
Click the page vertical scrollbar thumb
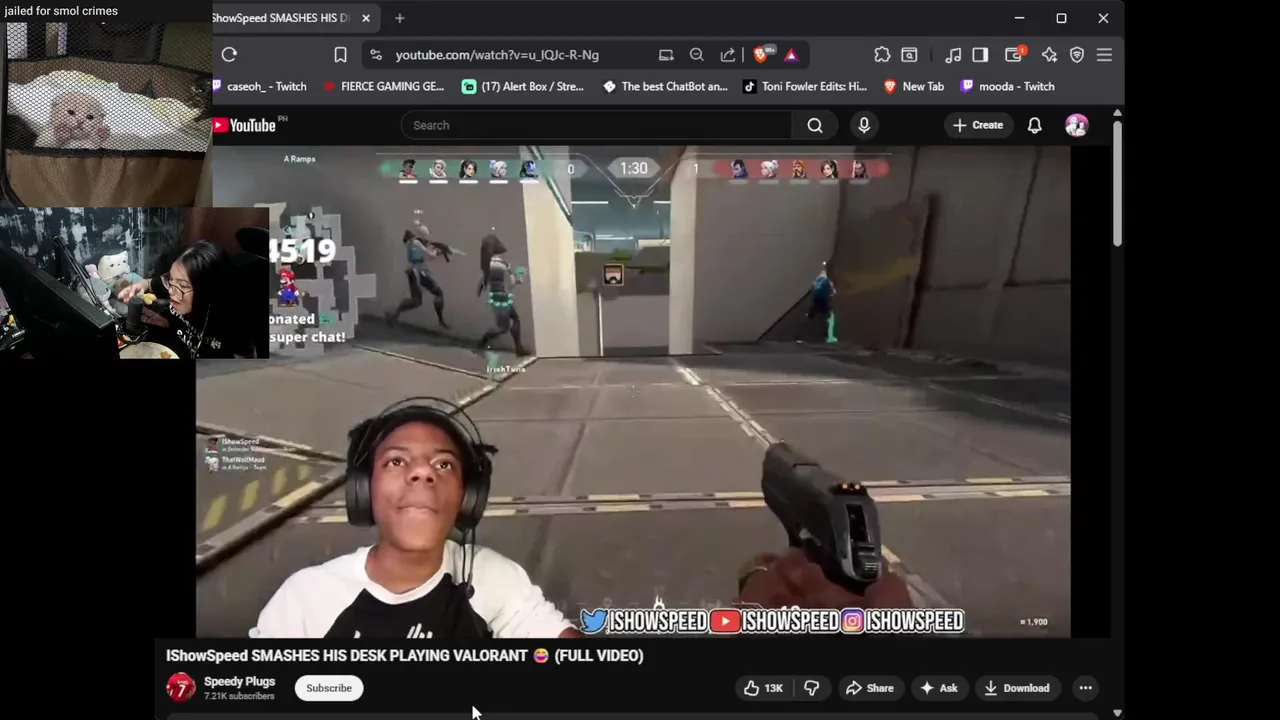(x=1117, y=183)
